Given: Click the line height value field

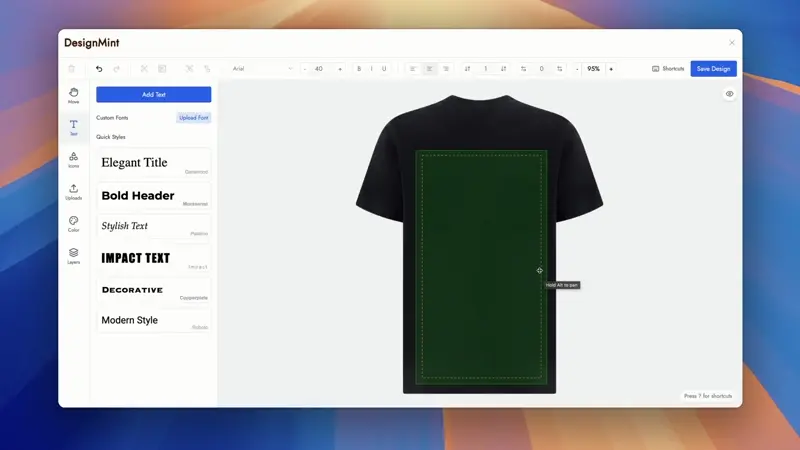Looking at the screenshot, I should pos(486,68).
